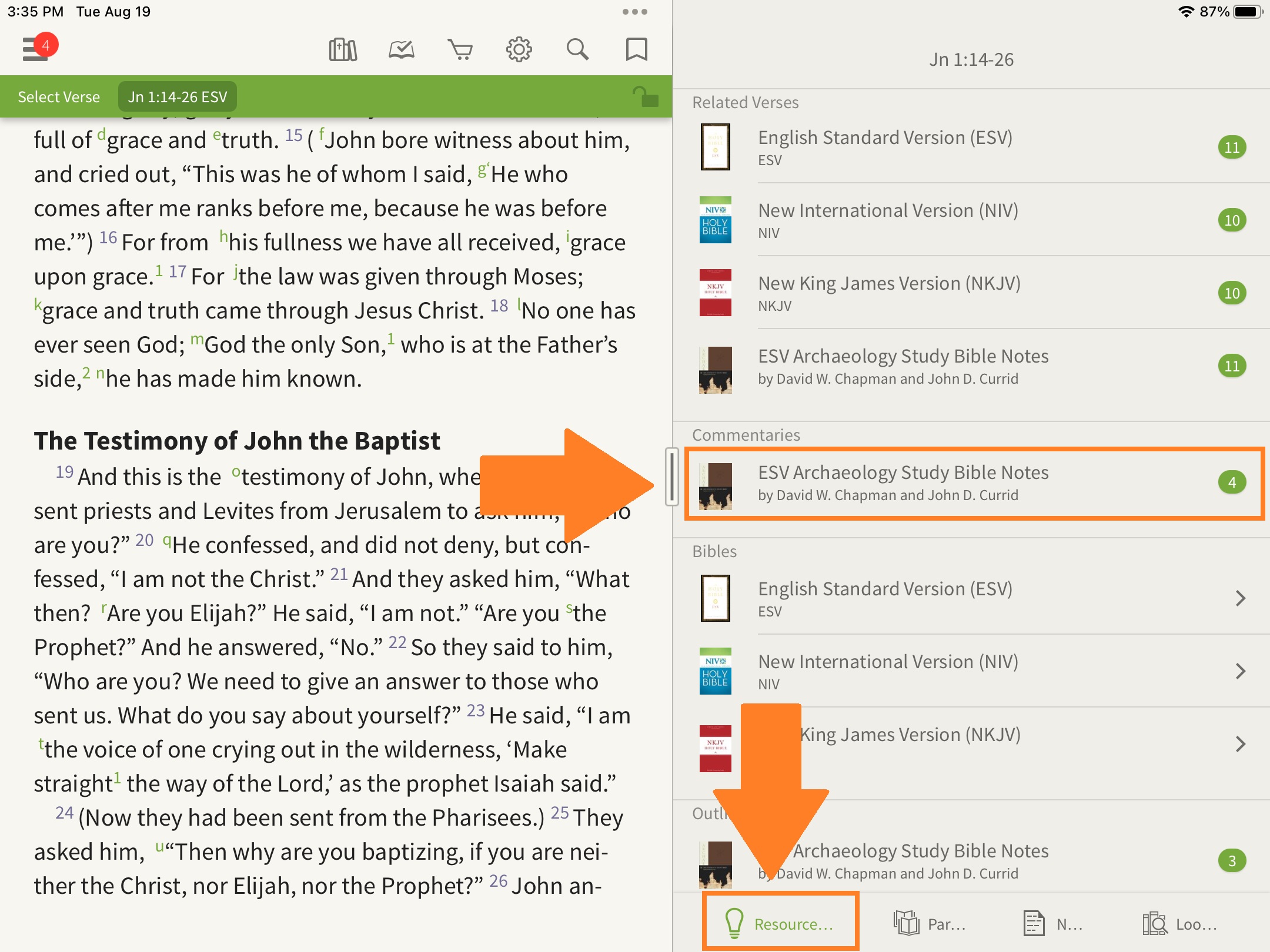Open NIV under Related Verses

[x=971, y=220]
